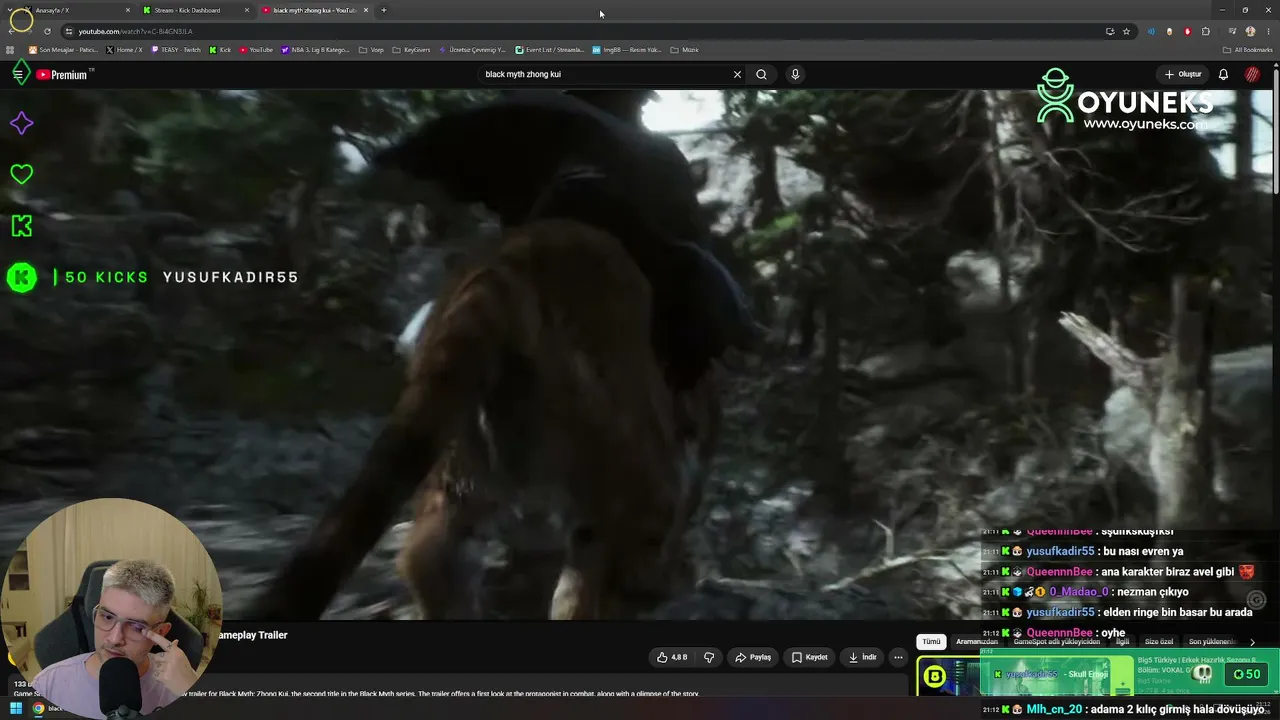Open the Windows Start button
The width and height of the screenshot is (1280, 720).
point(16,709)
